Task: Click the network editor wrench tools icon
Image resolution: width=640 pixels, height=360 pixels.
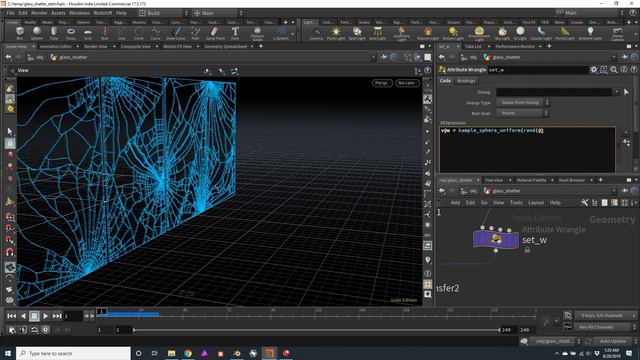Action: click(x=584, y=202)
